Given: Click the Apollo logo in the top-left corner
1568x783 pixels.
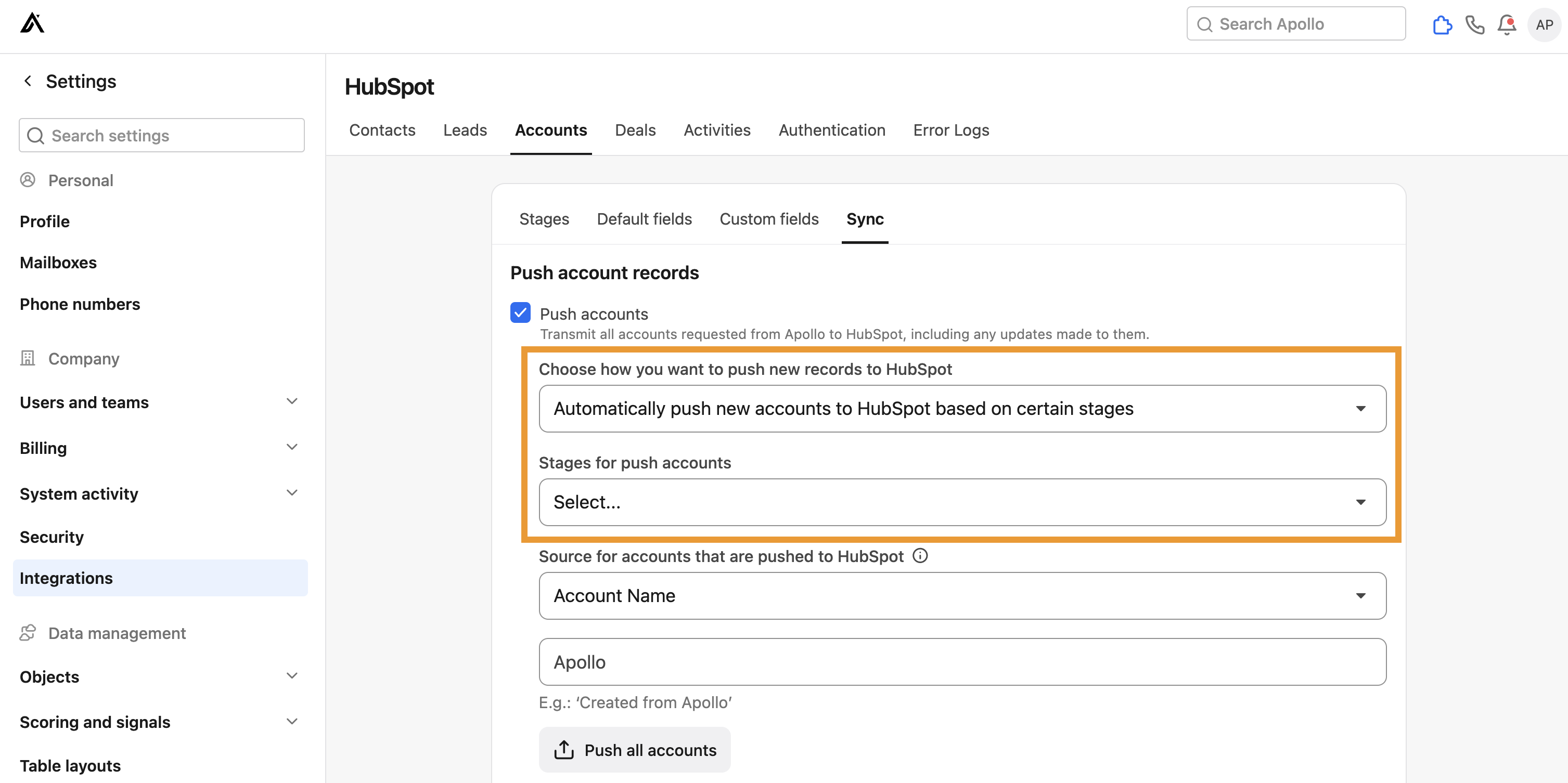Looking at the screenshot, I should (32, 24).
